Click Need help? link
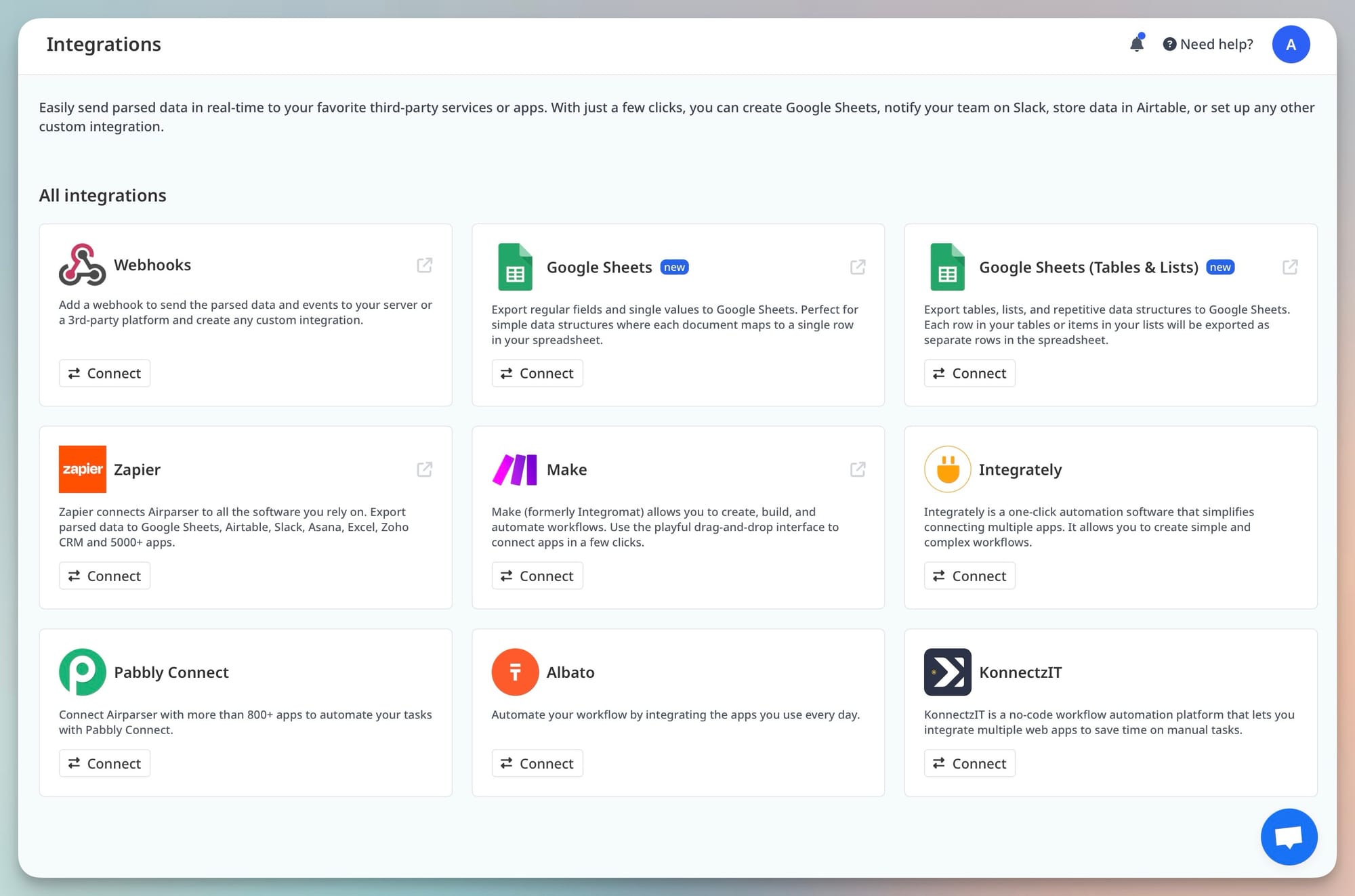Viewport: 1355px width, 896px height. [x=1208, y=45]
